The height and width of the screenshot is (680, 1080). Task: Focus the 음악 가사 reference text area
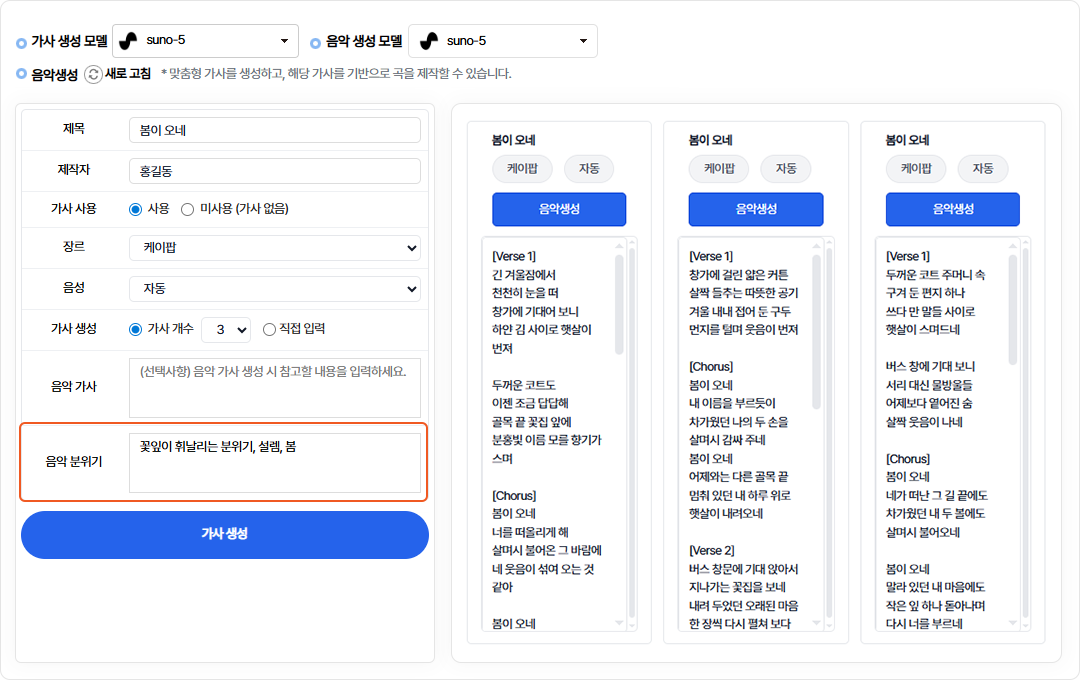[274, 387]
